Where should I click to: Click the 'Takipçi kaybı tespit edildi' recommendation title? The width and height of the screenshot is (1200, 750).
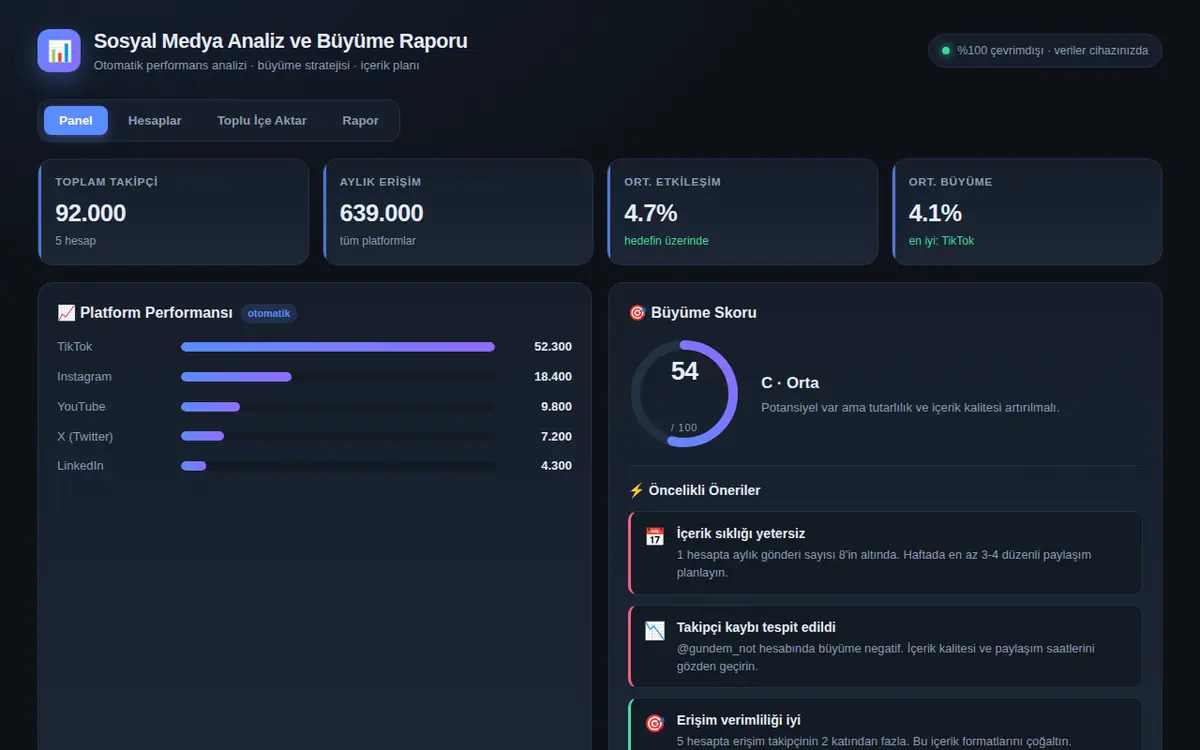(756, 627)
